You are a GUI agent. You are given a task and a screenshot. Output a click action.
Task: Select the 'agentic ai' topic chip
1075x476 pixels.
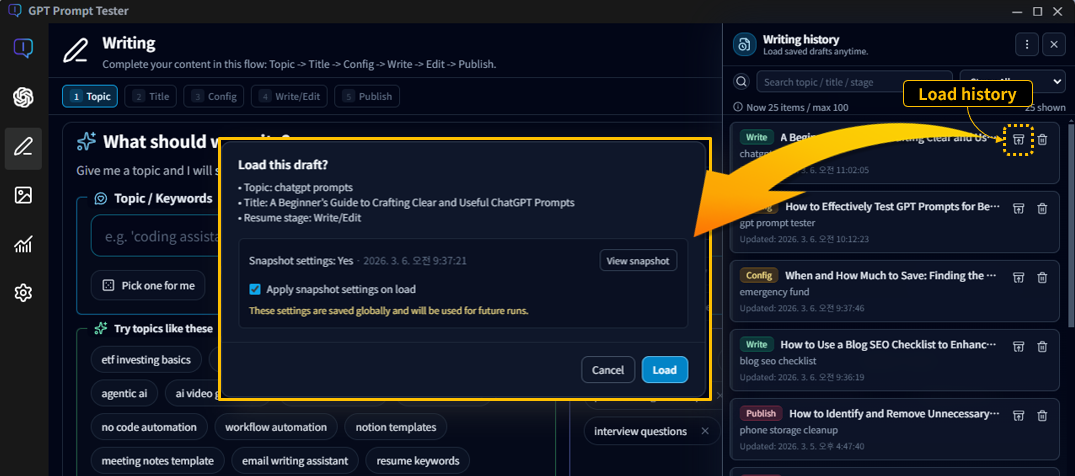(x=124, y=394)
